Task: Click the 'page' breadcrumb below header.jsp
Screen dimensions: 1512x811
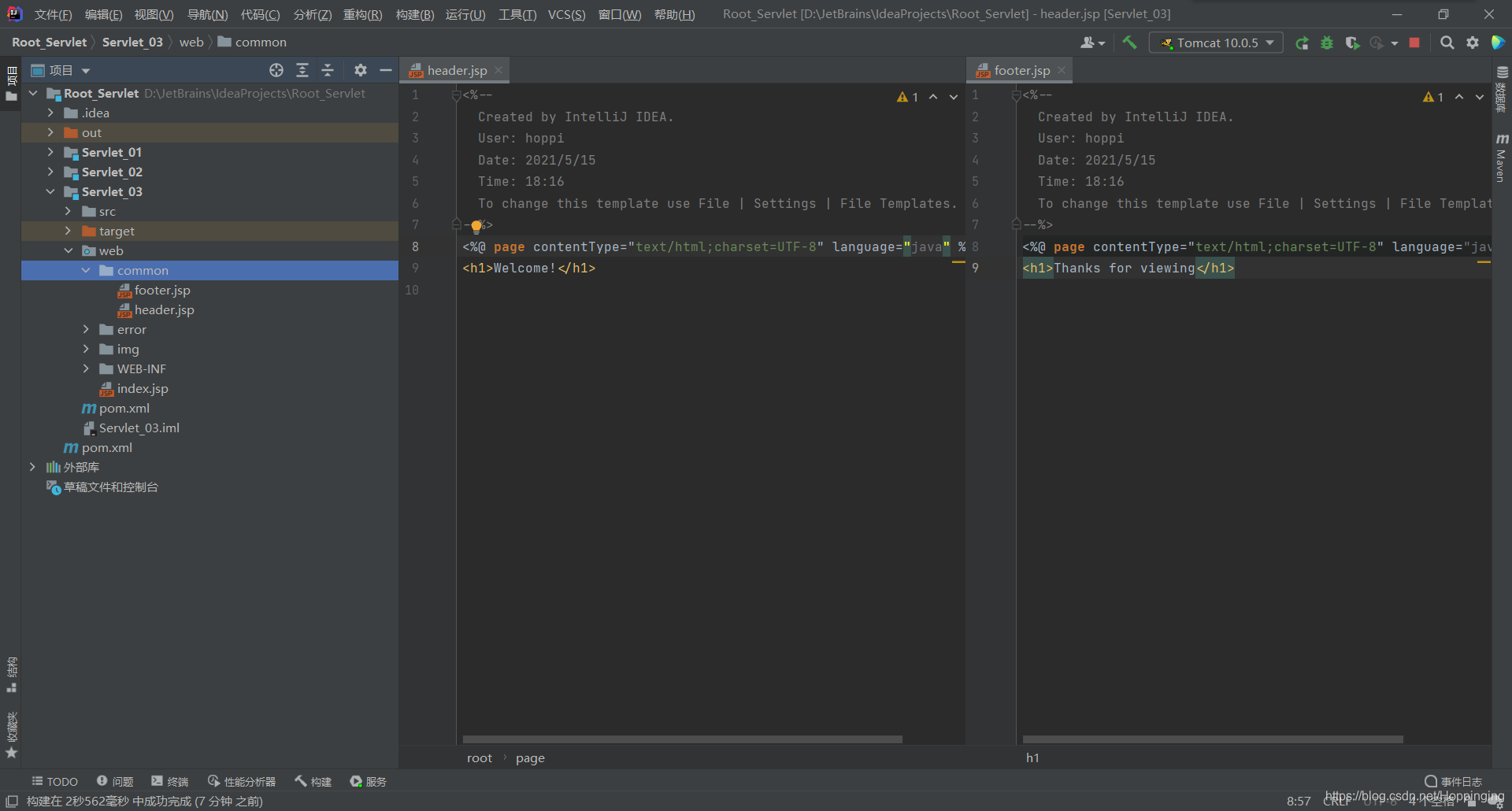Action: (x=530, y=757)
